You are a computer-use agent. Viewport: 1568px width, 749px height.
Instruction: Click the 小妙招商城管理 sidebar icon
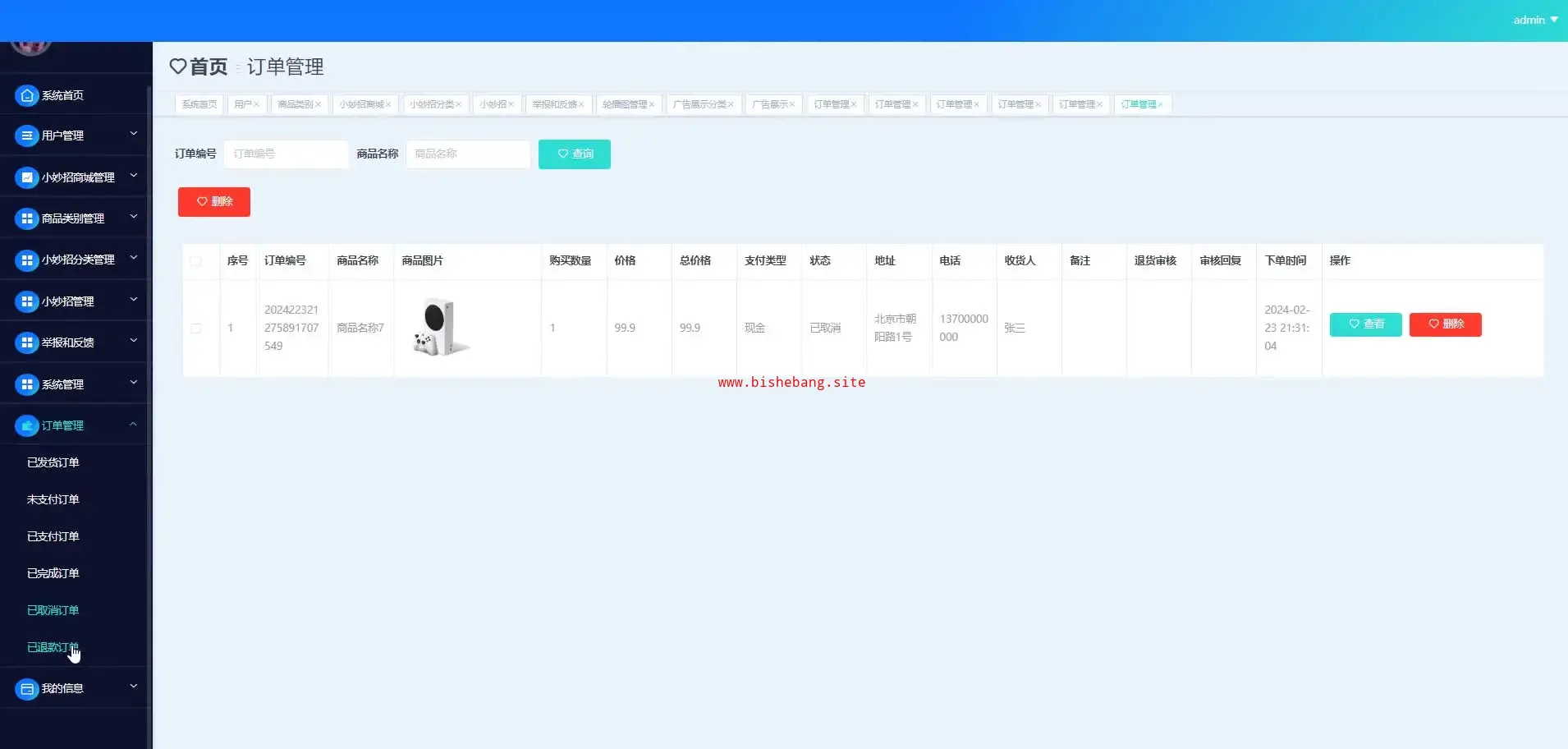(x=27, y=177)
